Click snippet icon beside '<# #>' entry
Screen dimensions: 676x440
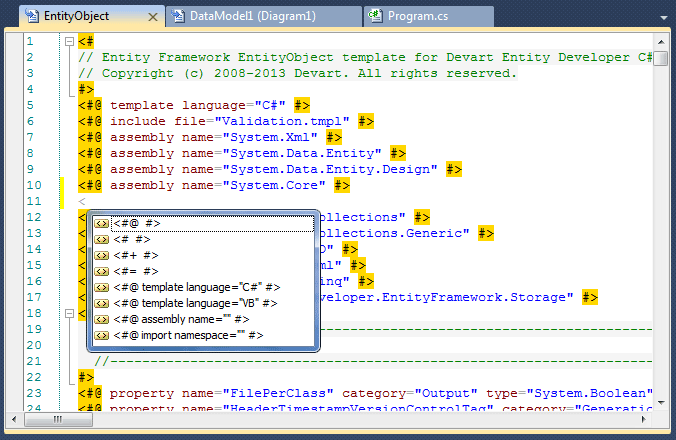click(102, 239)
